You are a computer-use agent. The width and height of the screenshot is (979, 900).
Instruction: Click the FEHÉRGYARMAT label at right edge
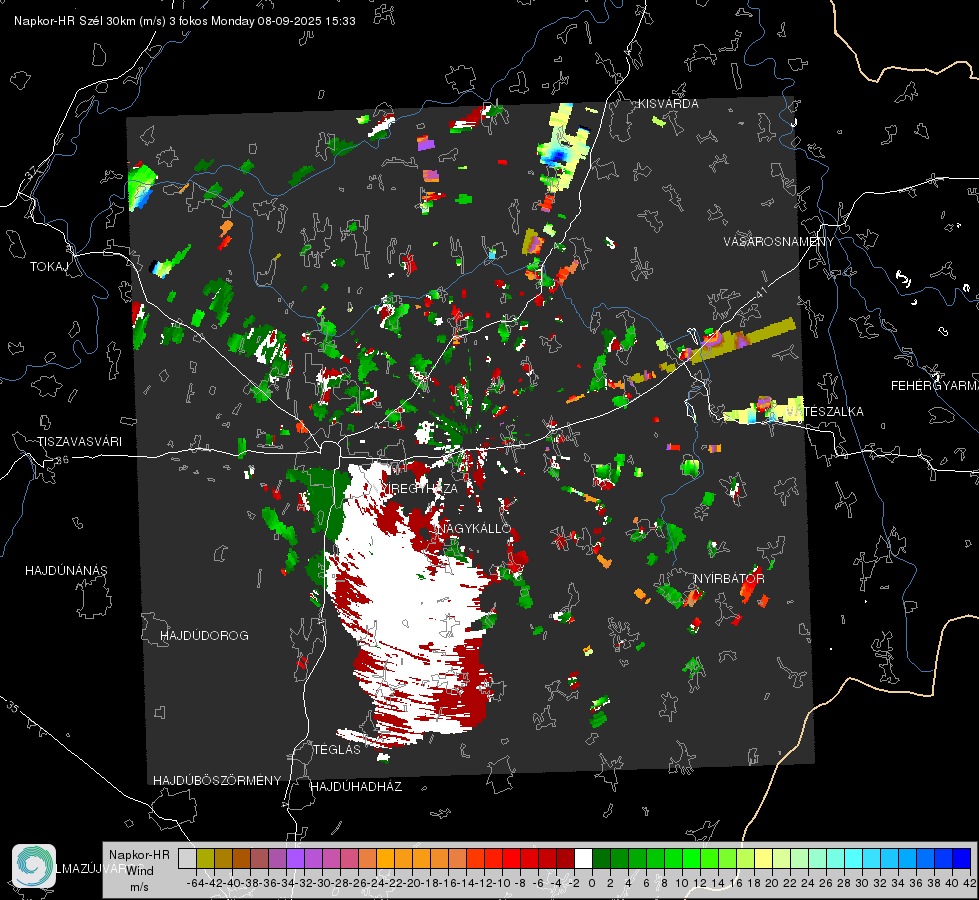click(x=934, y=385)
